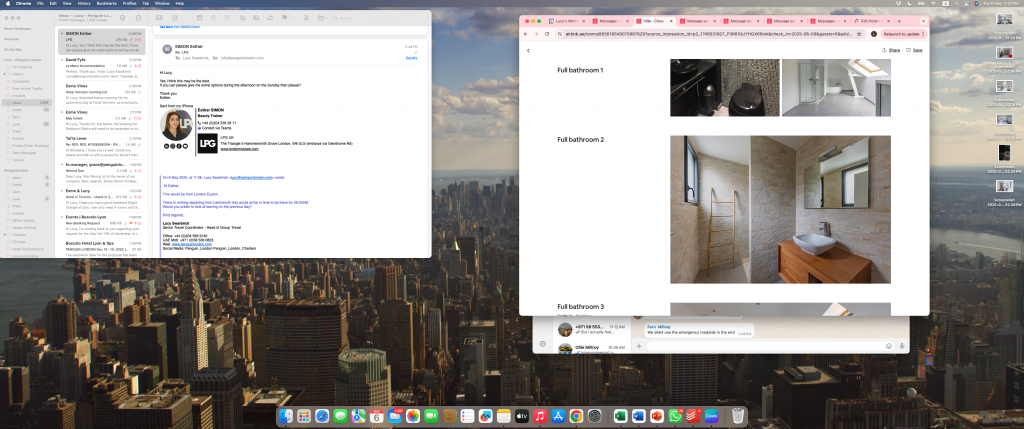Open the emoji picker in WhatsApp

[x=889, y=346]
